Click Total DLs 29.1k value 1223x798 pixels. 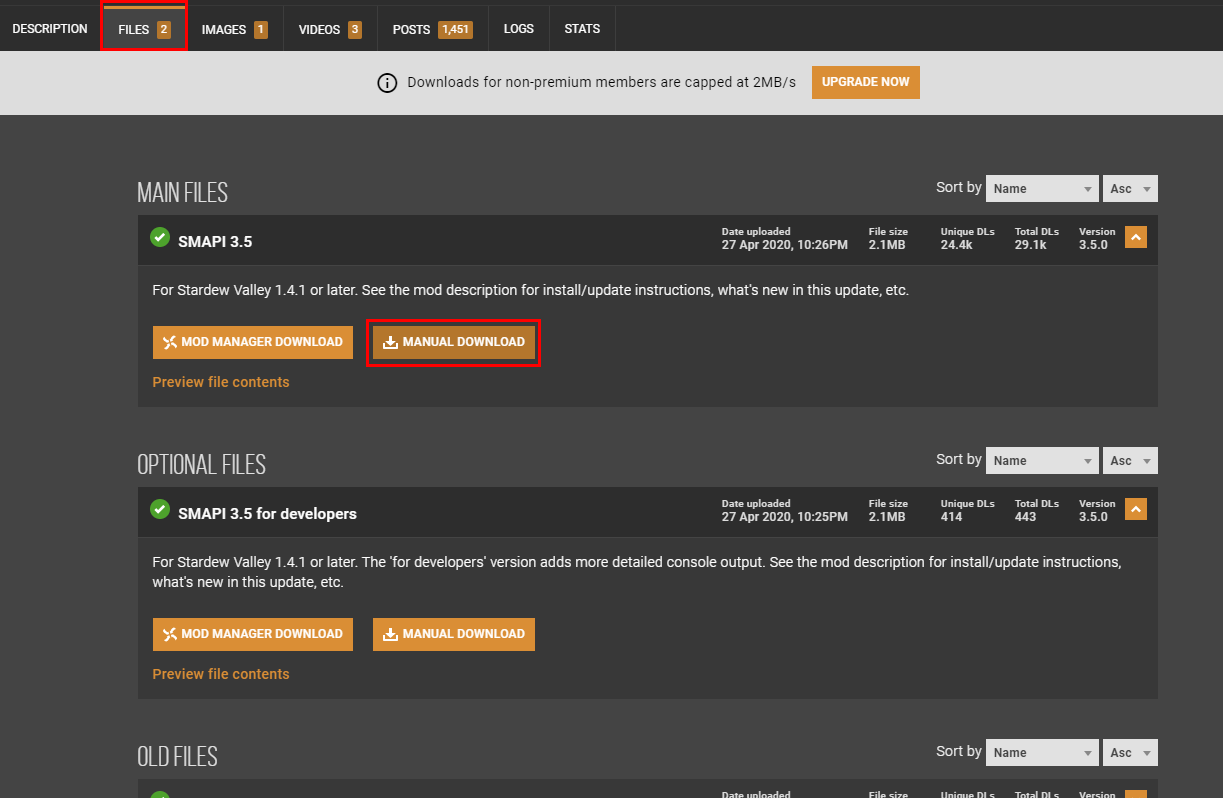[x=1031, y=245]
